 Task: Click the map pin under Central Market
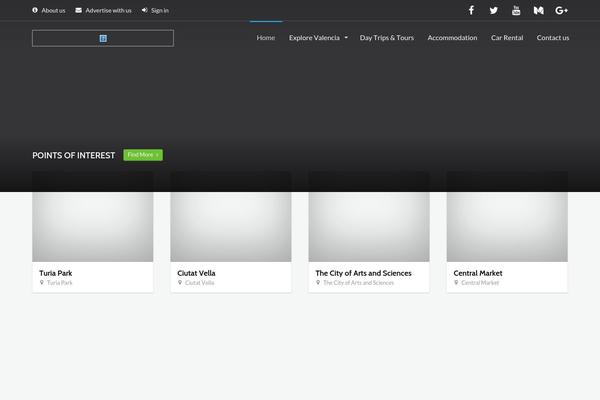pos(456,282)
